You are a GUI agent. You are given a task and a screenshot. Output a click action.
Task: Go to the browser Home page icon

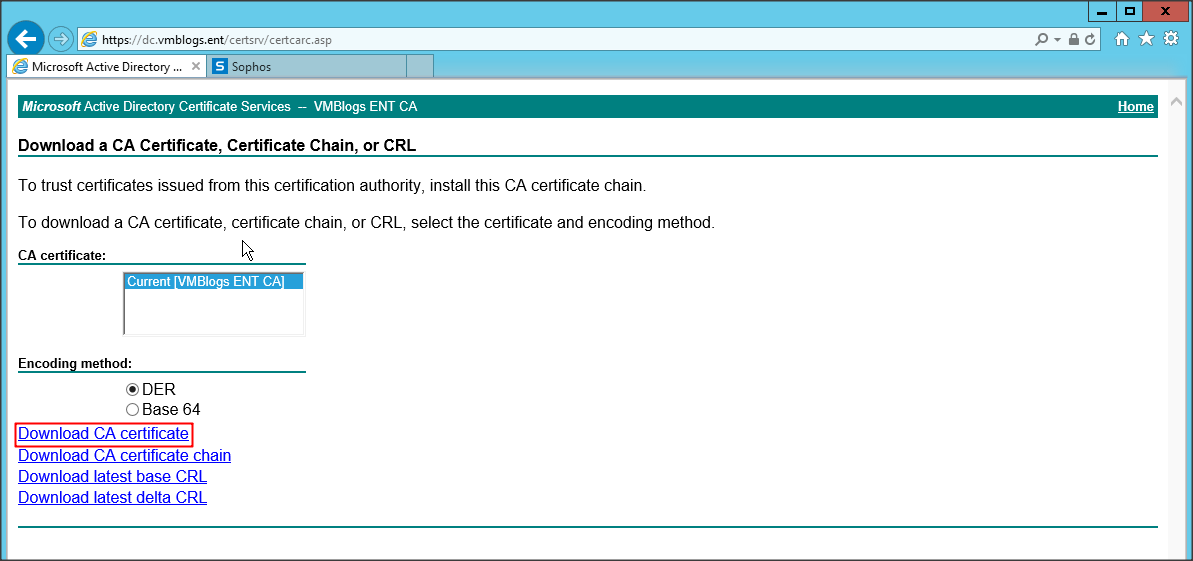point(1122,39)
